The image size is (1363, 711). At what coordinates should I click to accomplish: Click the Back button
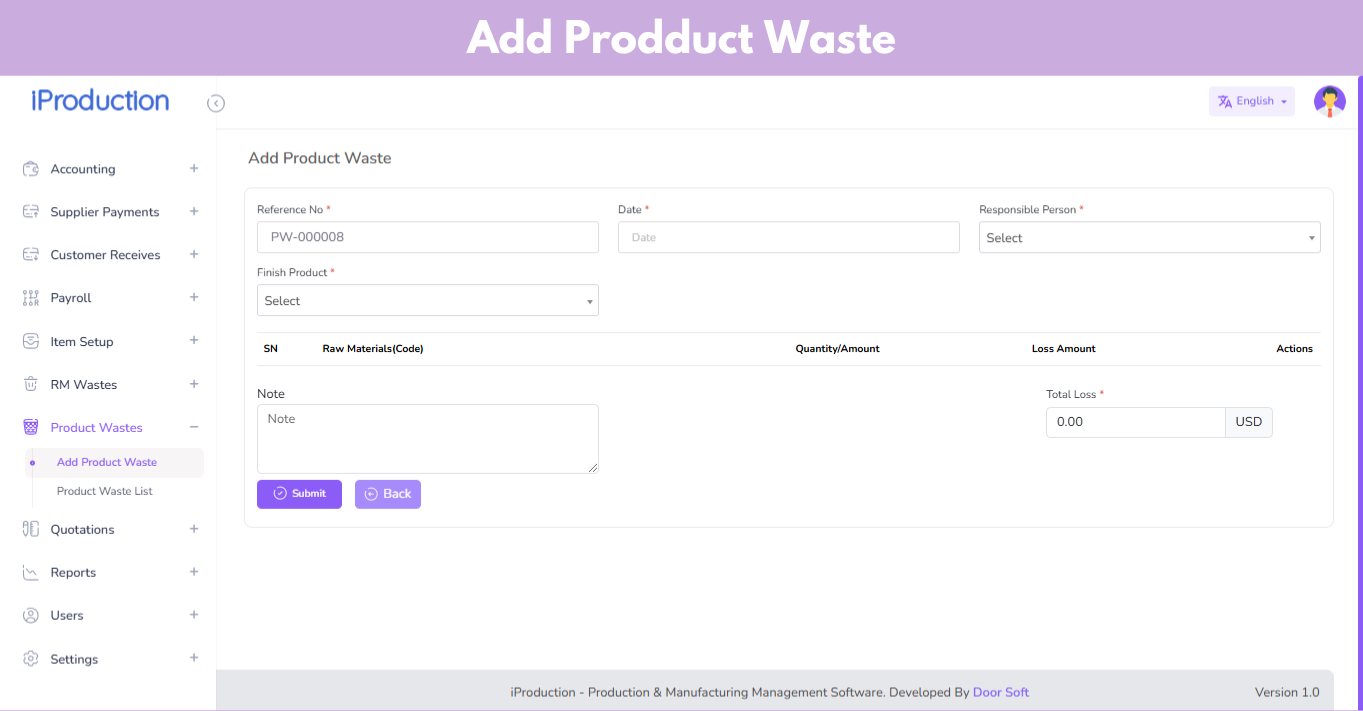click(x=387, y=494)
